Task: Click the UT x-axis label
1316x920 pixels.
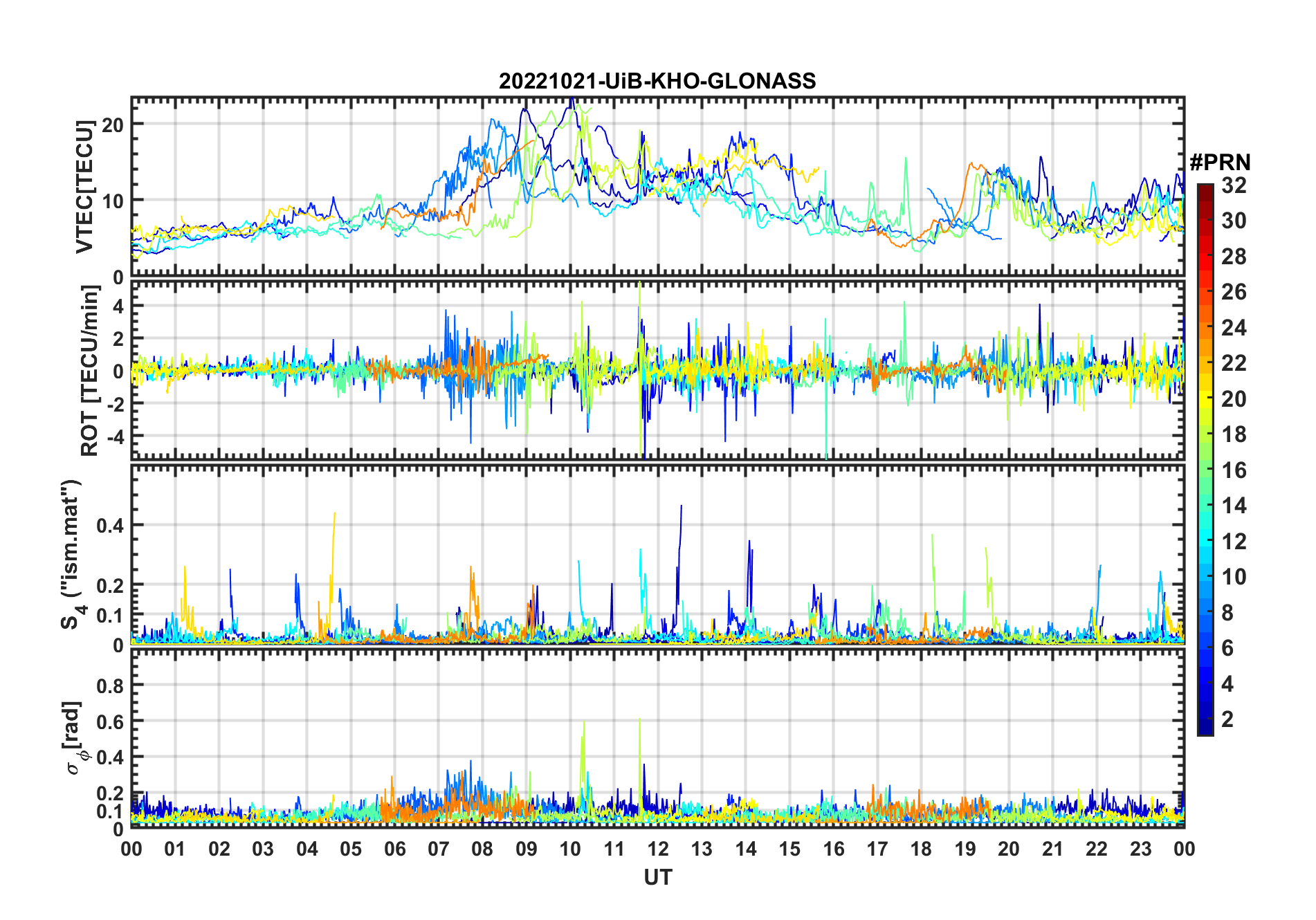Action: tap(658, 877)
